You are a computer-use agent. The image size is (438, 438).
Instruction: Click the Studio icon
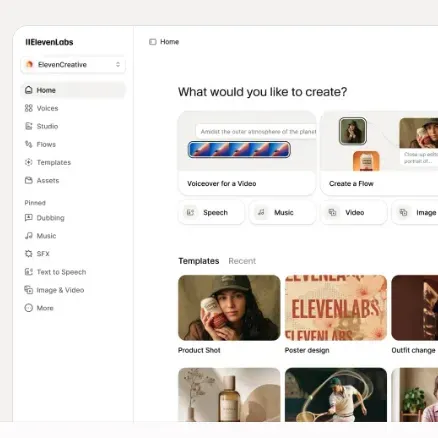[x=29, y=126]
